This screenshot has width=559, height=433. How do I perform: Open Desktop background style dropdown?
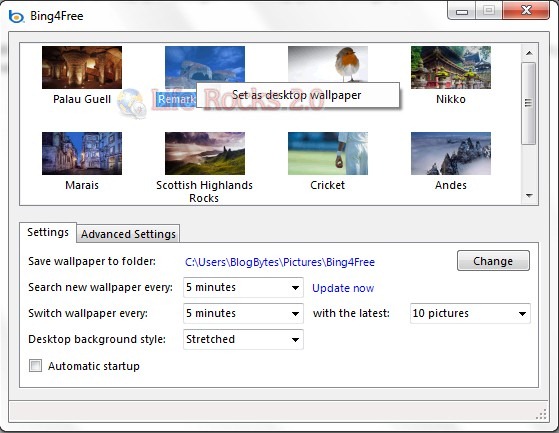click(243, 339)
